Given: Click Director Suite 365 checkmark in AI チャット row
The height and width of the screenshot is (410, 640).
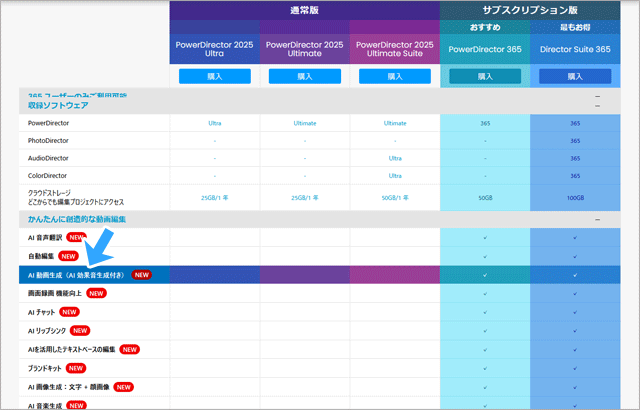Looking at the screenshot, I should (x=575, y=312).
